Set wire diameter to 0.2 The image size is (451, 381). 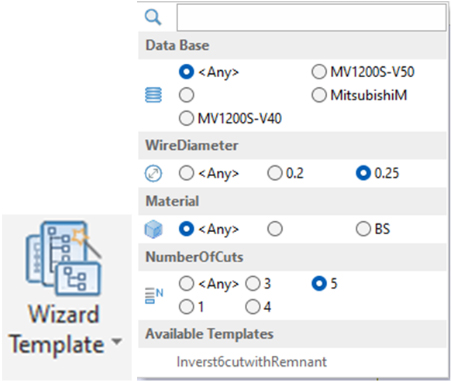[285, 173]
